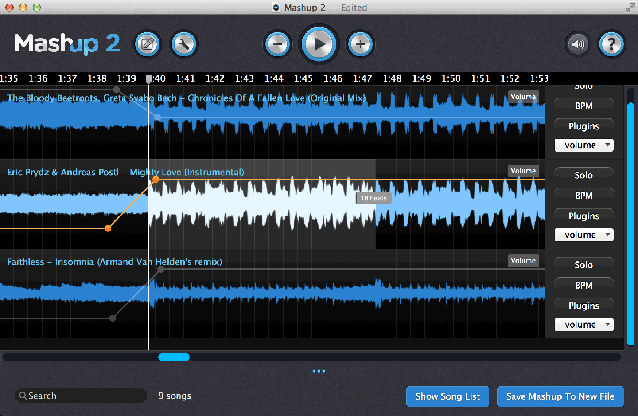Click Volume tag on Eric Prydz waveform
Viewport: 638px width, 416px height.
coord(523,171)
